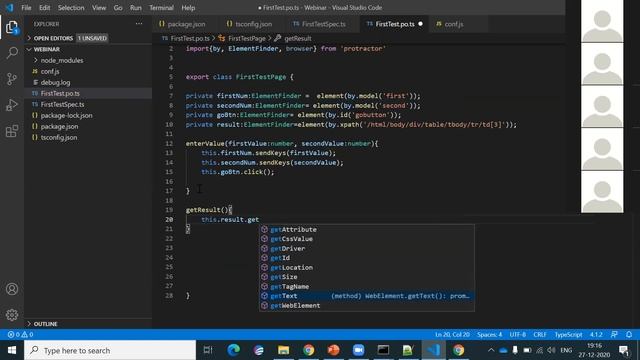Open the Edit menu
640x360 pixels.
click(44, 8)
